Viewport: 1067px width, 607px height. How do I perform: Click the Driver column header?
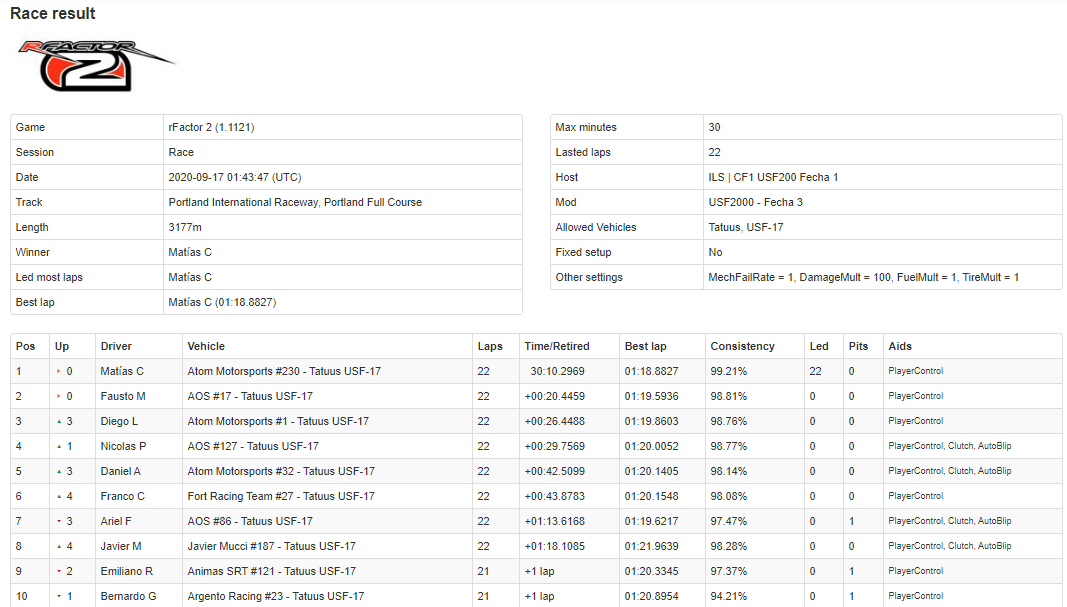(116, 346)
